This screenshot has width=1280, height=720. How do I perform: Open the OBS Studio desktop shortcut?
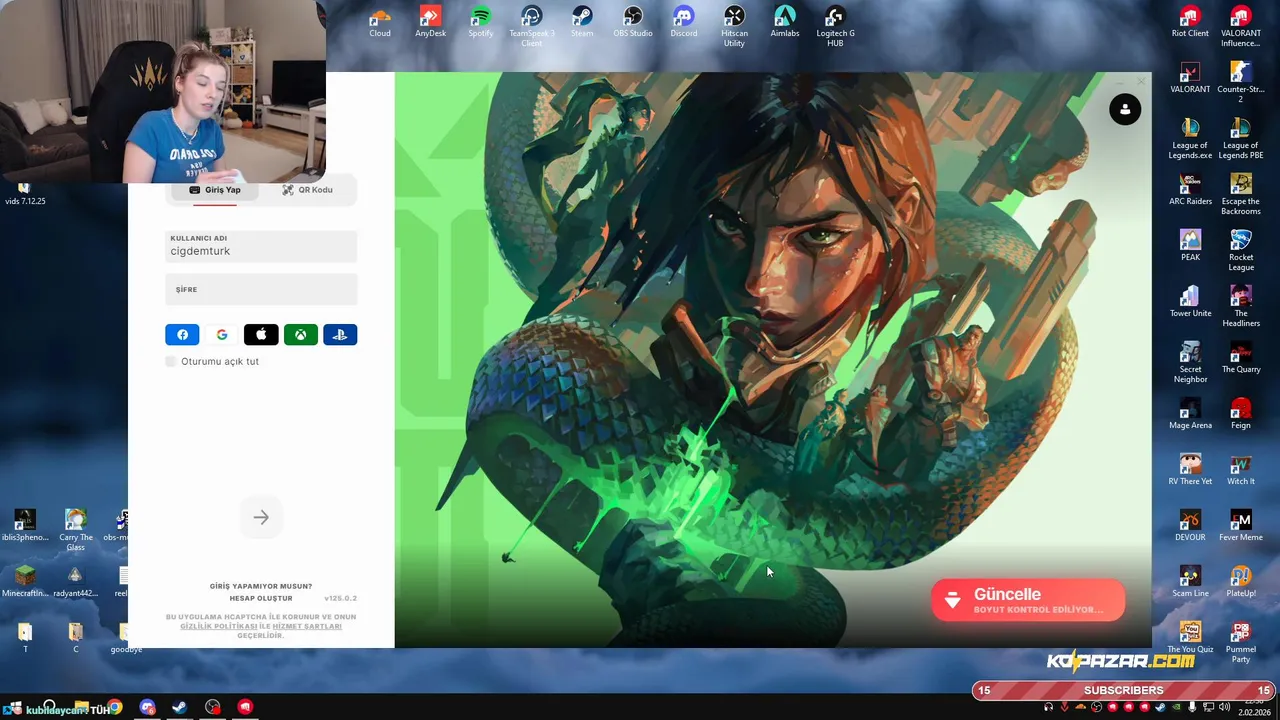click(633, 22)
